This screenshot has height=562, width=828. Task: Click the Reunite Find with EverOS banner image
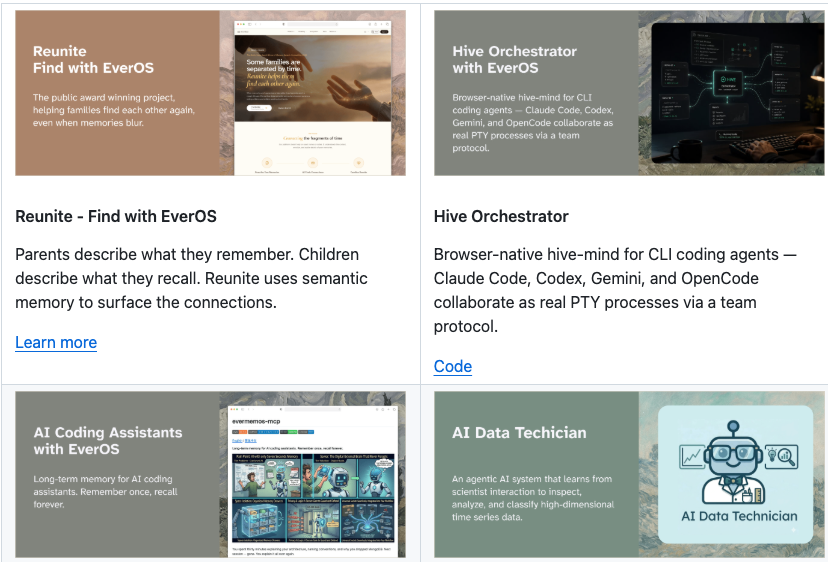(x=210, y=93)
